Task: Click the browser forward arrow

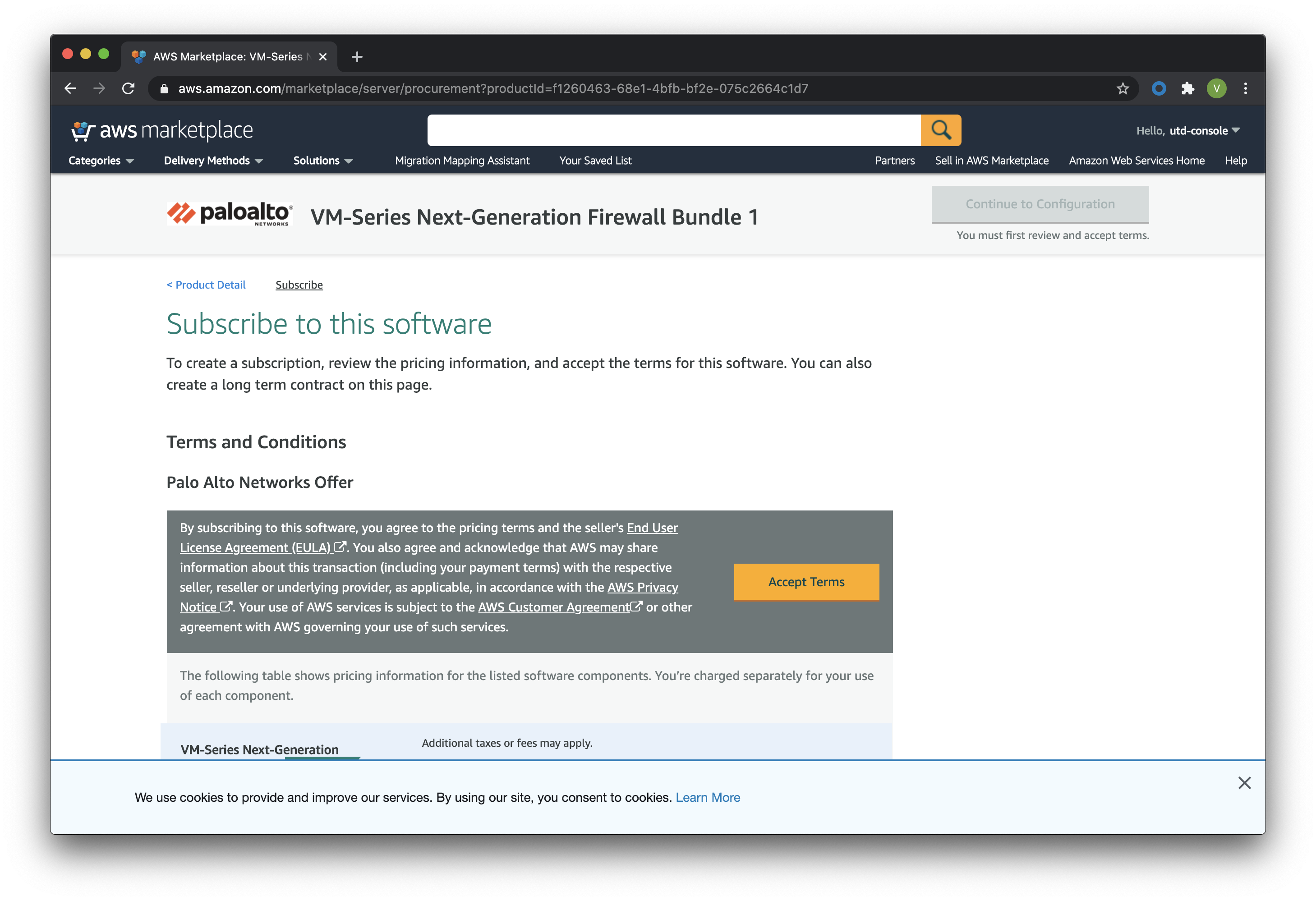Action: pyautogui.click(x=99, y=88)
